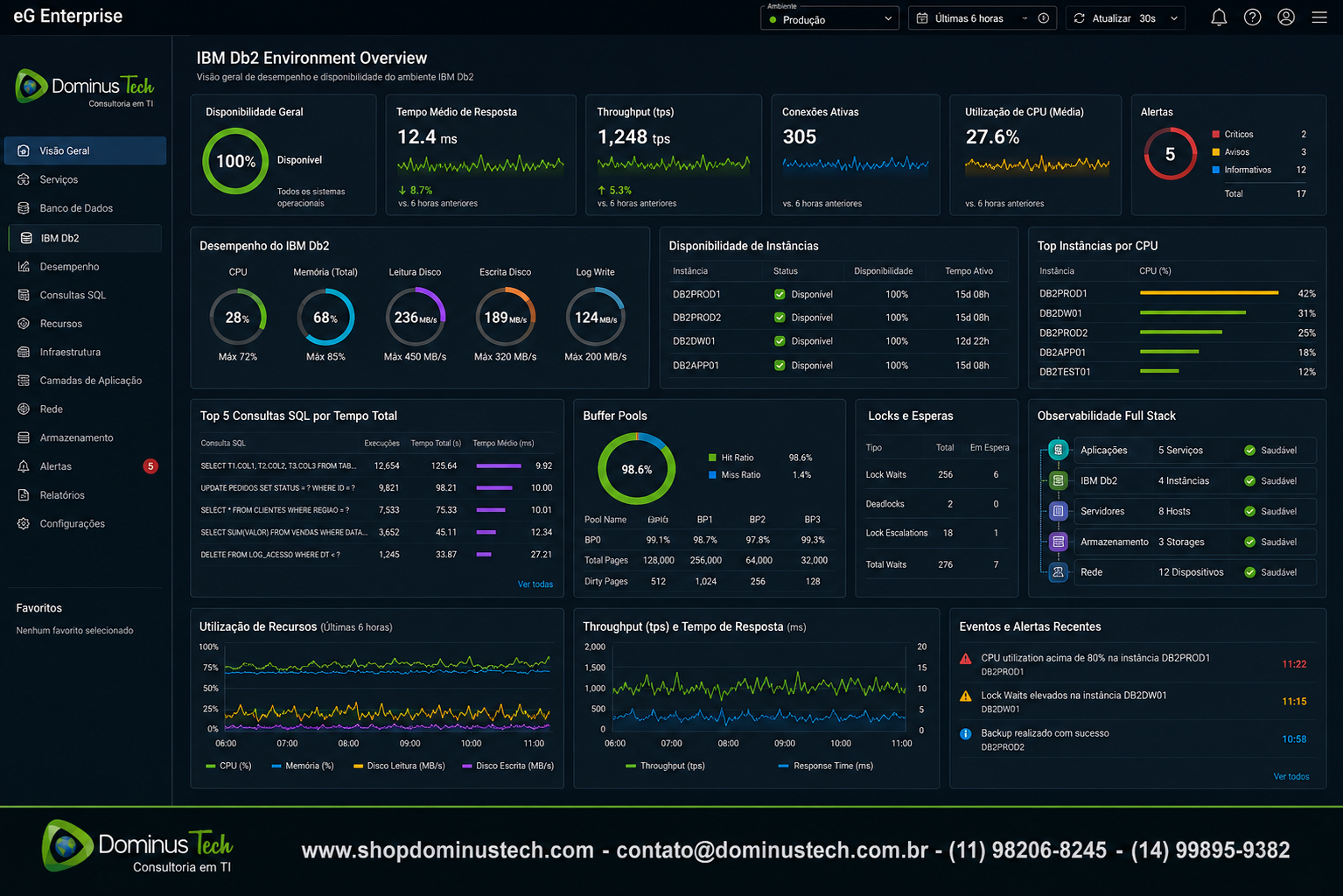Click DB2DW01 green status check icon
The width and height of the screenshot is (1343, 896).
point(780,341)
